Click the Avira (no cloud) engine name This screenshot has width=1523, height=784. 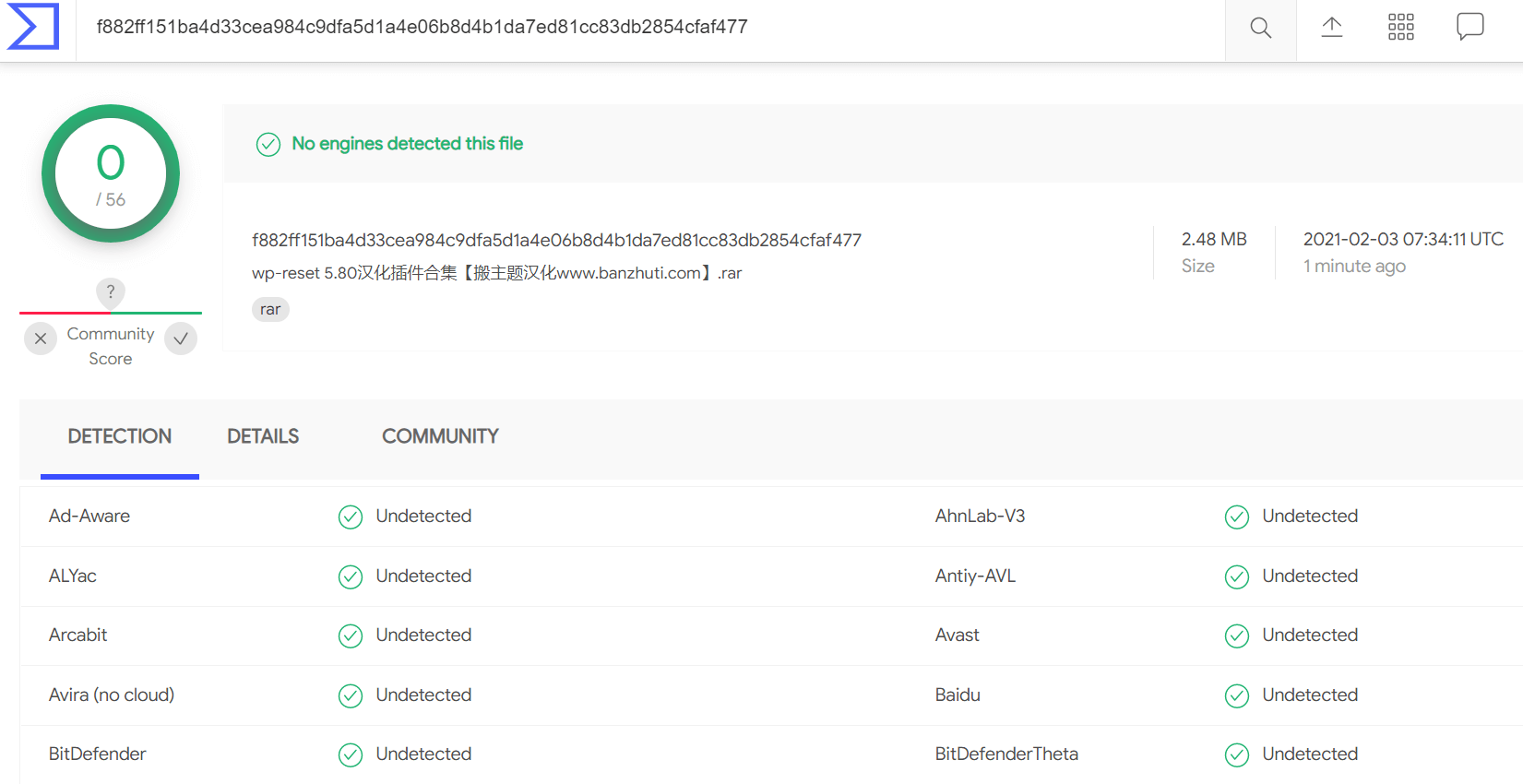click(x=112, y=695)
